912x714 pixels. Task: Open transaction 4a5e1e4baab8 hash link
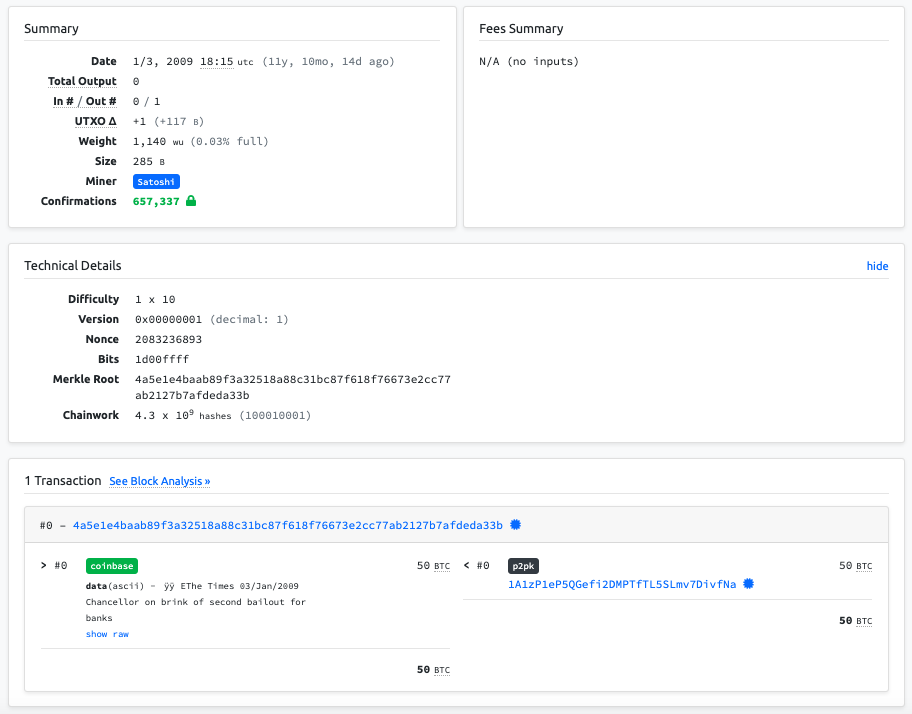[287, 525]
